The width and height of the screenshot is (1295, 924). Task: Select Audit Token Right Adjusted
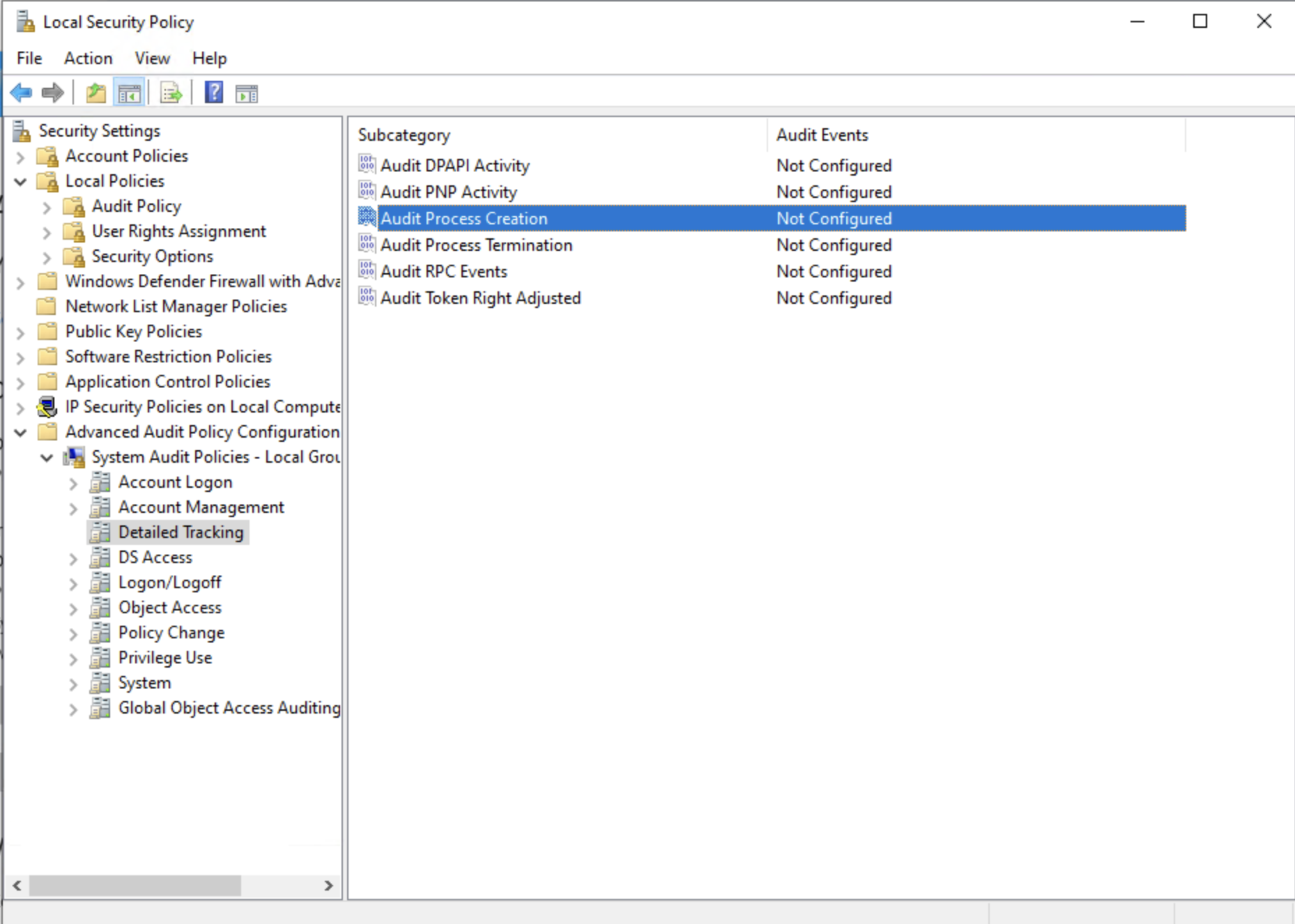click(480, 298)
